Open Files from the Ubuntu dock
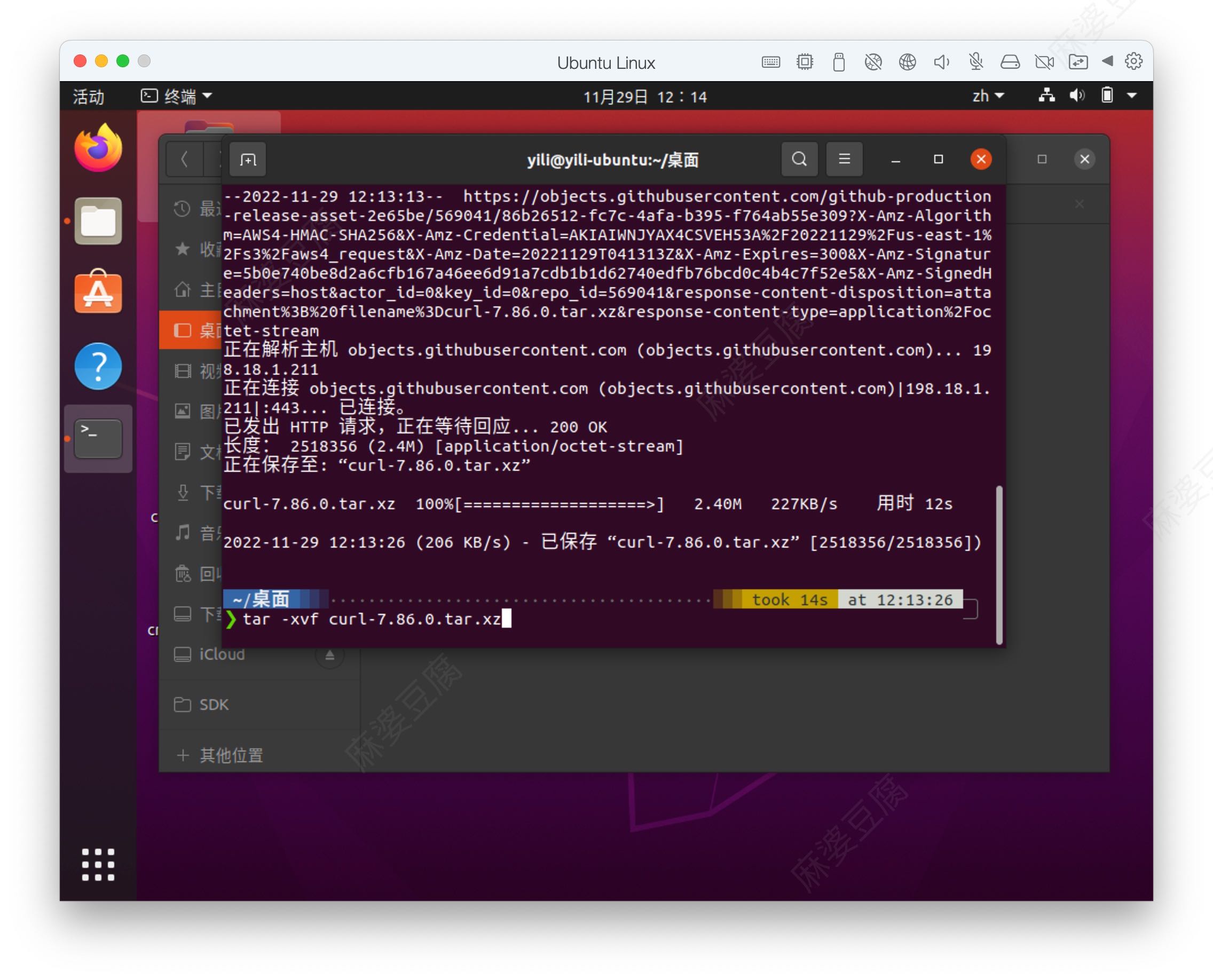Viewport: 1213px width, 980px height. pos(98,221)
